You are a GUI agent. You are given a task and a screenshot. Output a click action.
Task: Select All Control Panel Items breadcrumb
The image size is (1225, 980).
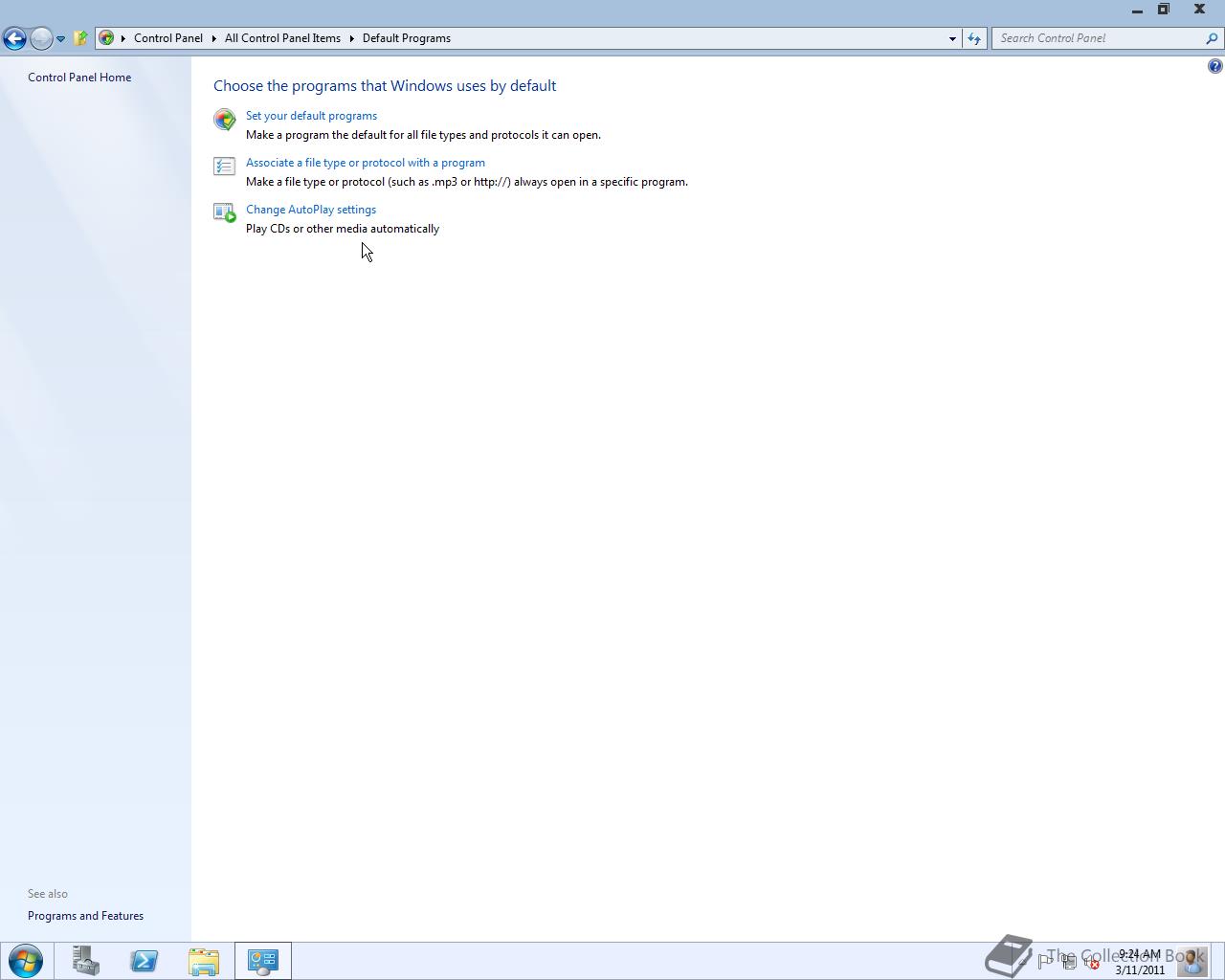(x=282, y=38)
